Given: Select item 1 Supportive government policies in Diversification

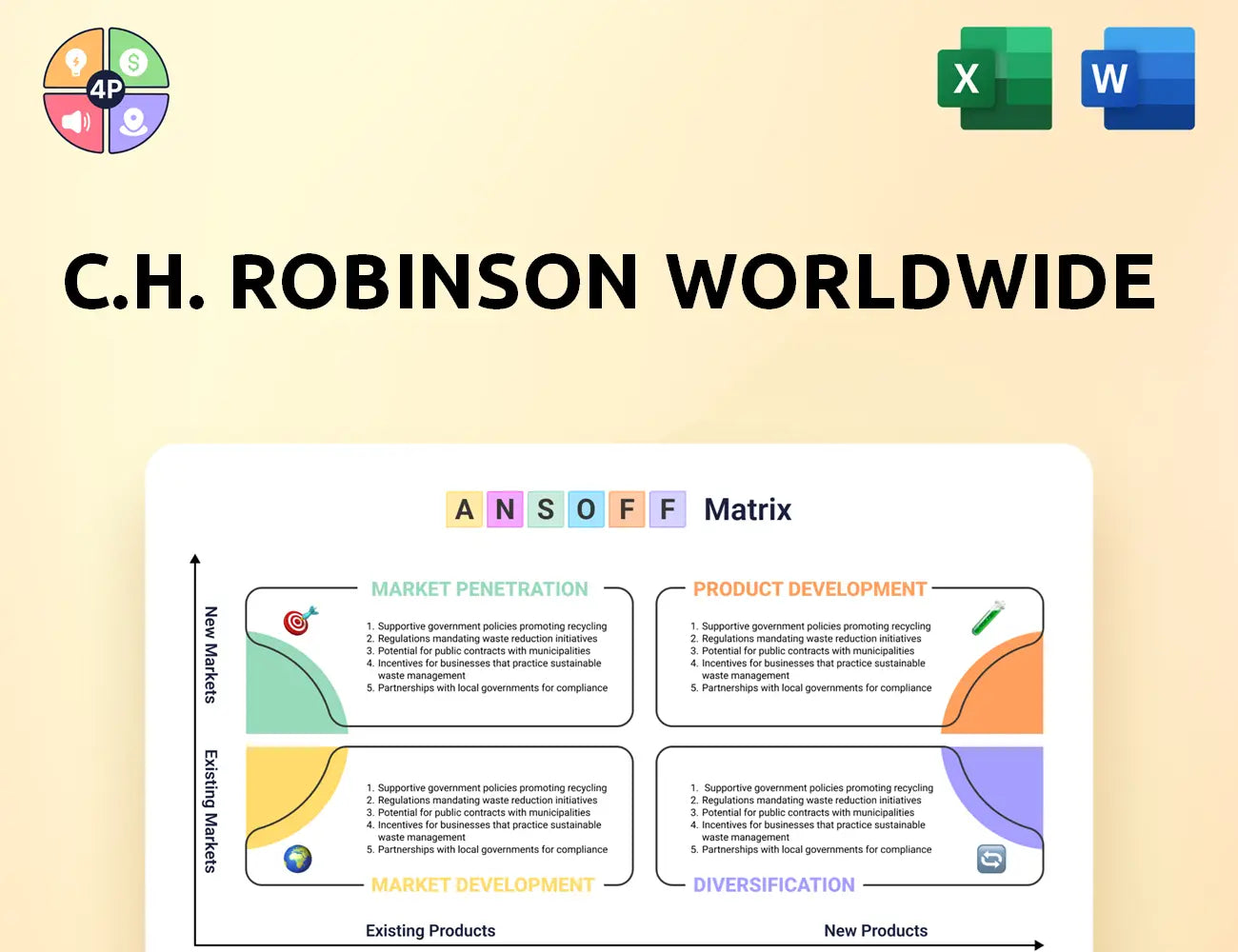Looking at the screenshot, I should (x=811, y=788).
